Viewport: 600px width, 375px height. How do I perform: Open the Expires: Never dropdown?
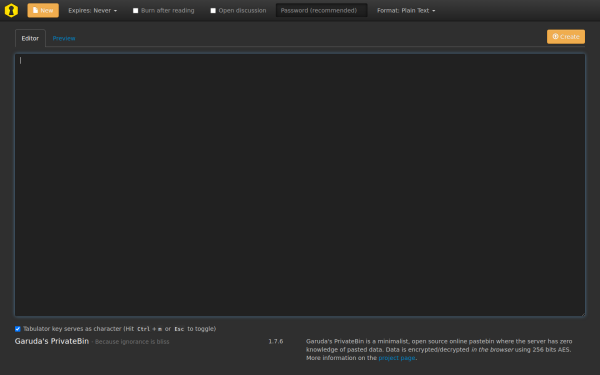pyautogui.click(x=93, y=10)
